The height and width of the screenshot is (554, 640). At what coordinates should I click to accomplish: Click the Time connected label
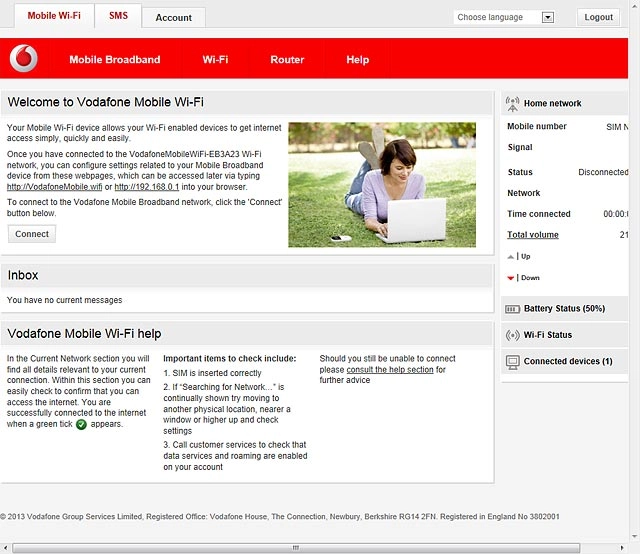coord(539,214)
